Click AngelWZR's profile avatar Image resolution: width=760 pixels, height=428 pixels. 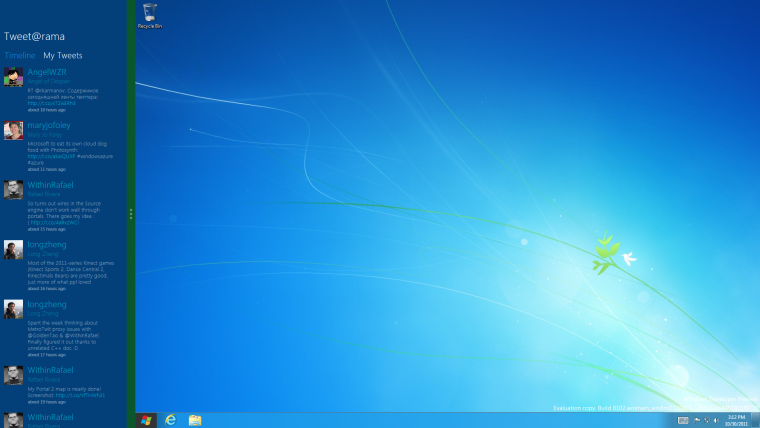13,77
